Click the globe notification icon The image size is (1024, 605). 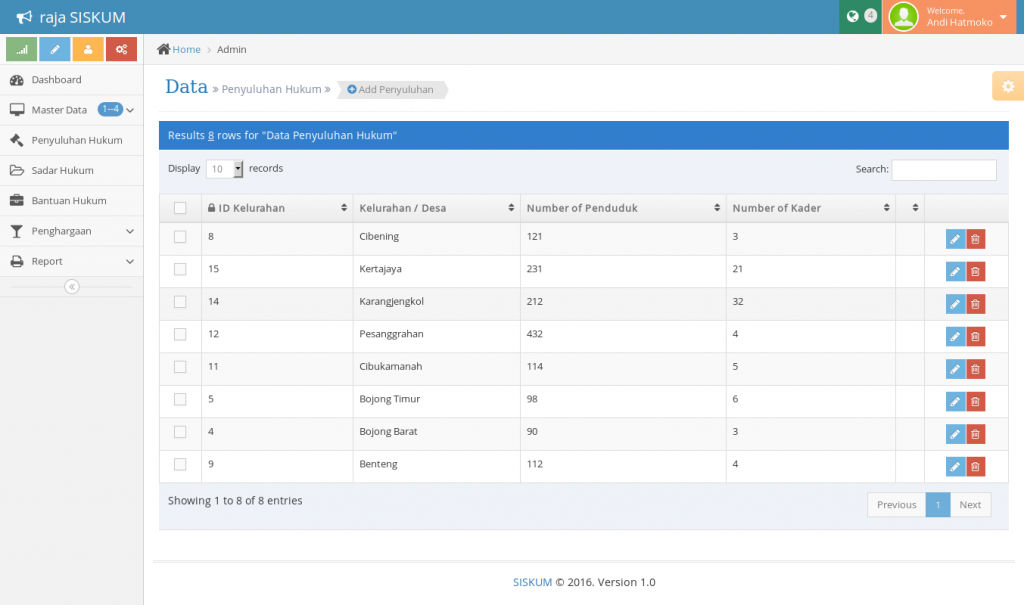852,16
